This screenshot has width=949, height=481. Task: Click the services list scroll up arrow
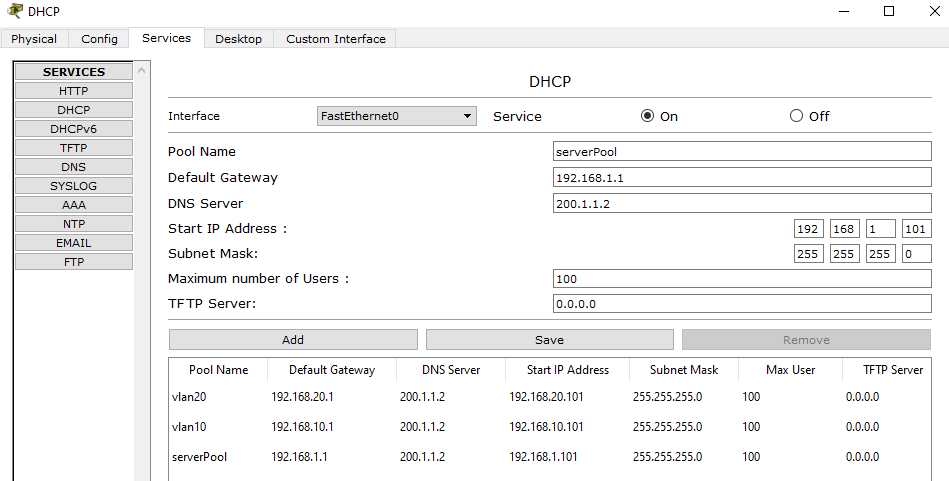(x=142, y=70)
